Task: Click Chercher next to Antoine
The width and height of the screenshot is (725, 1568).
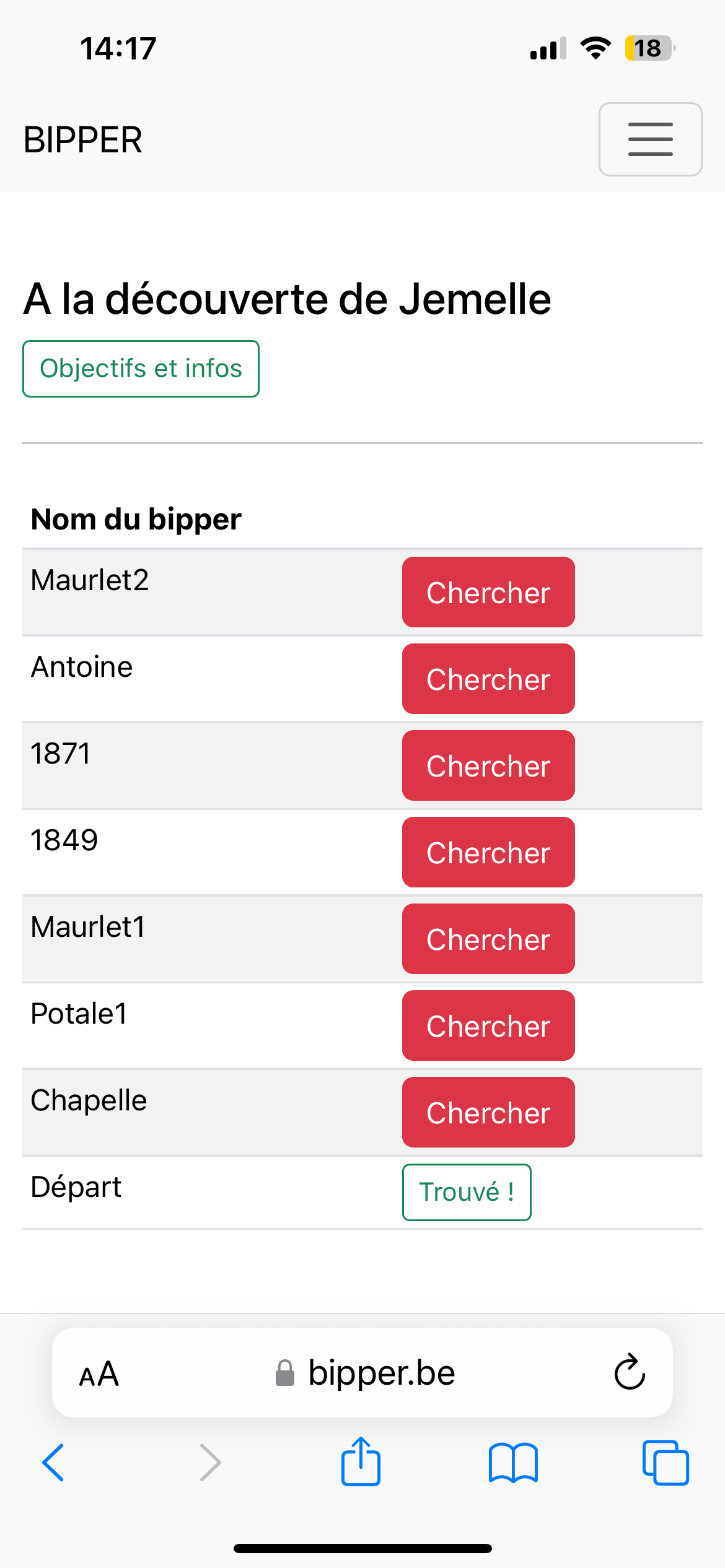Action: coord(488,679)
